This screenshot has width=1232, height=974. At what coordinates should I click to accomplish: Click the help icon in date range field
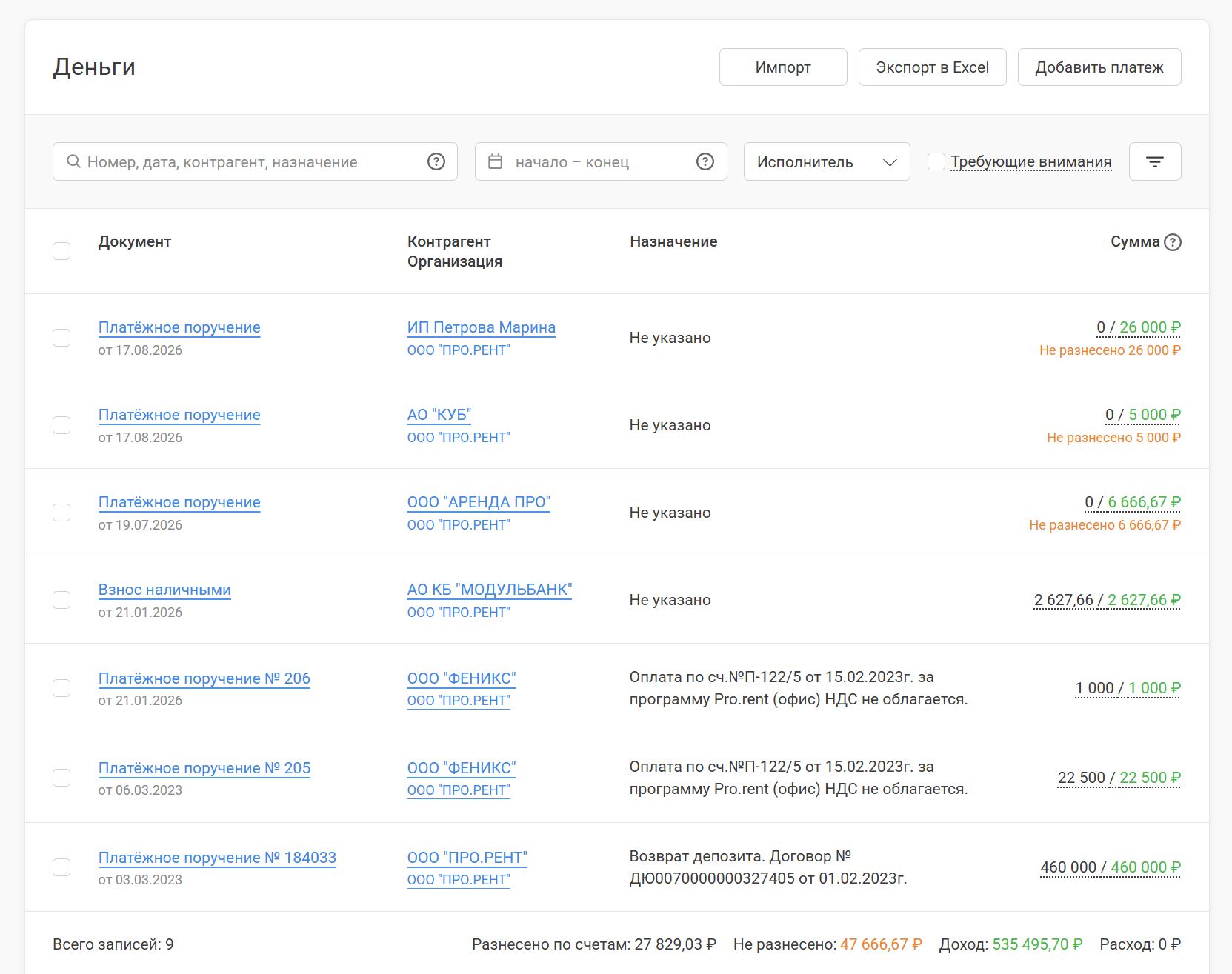pyautogui.click(x=705, y=161)
